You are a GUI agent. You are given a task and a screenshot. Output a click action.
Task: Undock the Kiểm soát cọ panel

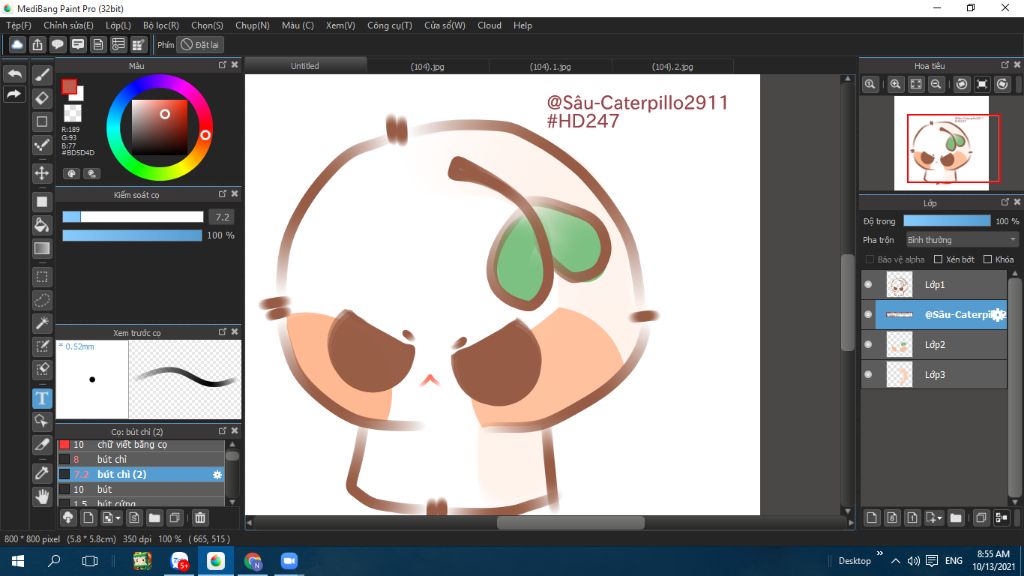(x=223, y=194)
